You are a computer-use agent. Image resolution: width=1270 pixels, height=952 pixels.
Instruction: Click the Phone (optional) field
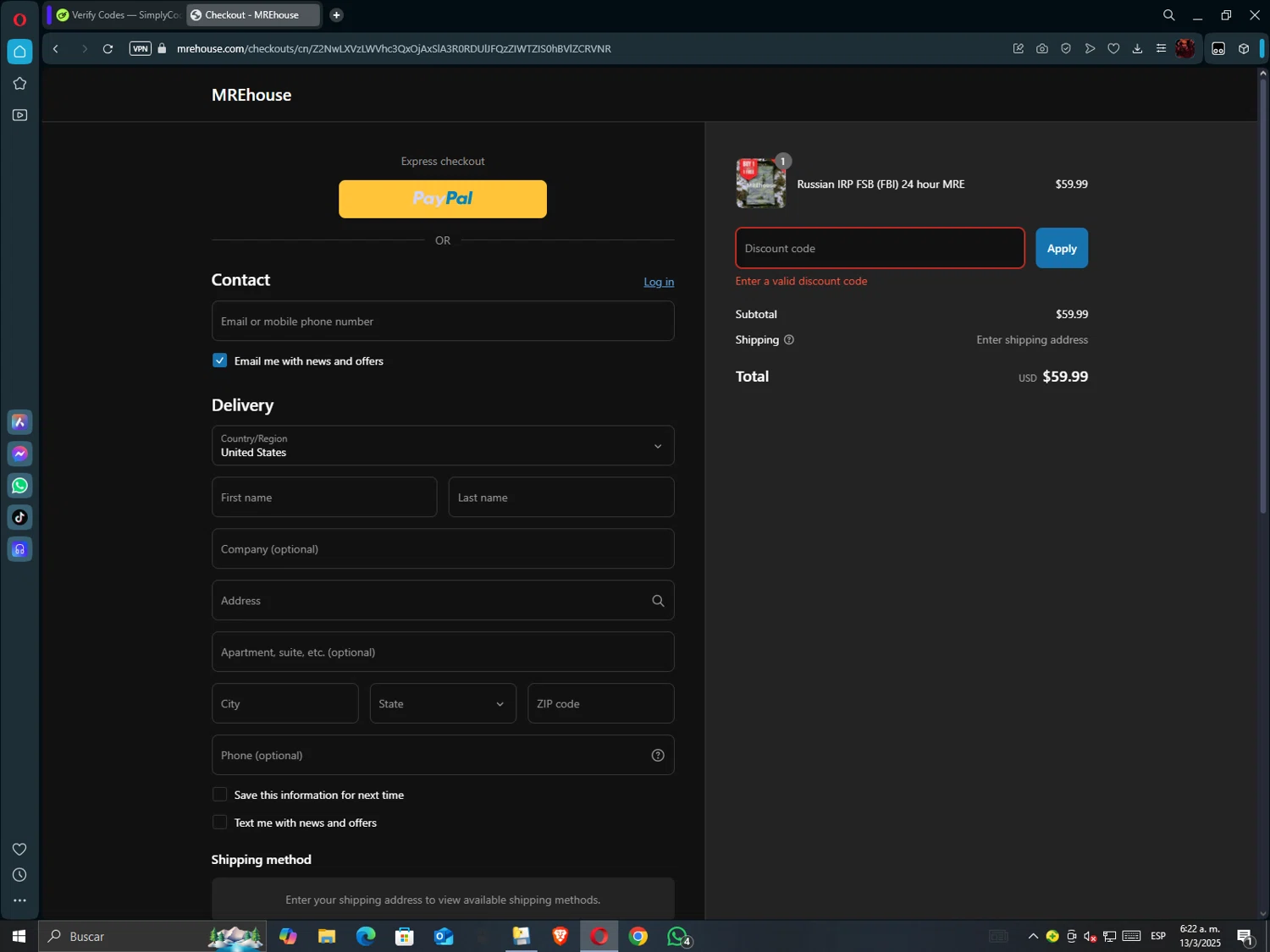pos(443,756)
